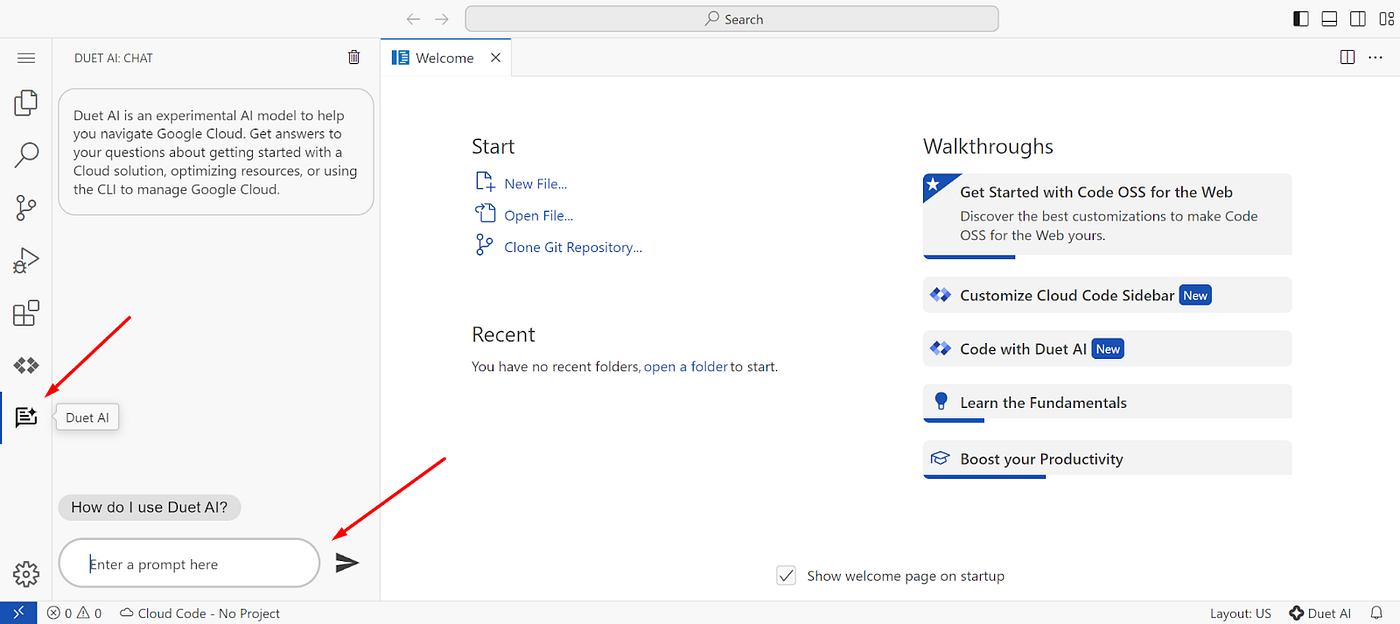Go forward with the right arrow
The width and height of the screenshot is (1400, 624).
click(442, 19)
